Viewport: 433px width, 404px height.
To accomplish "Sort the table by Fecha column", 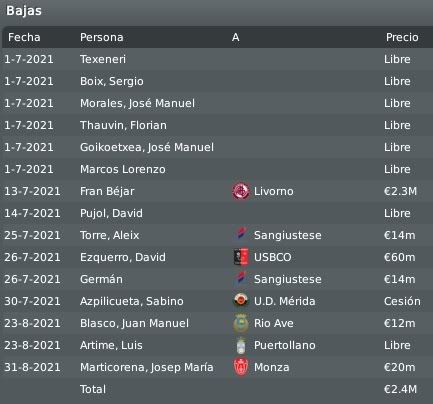I will [x=24, y=37].
